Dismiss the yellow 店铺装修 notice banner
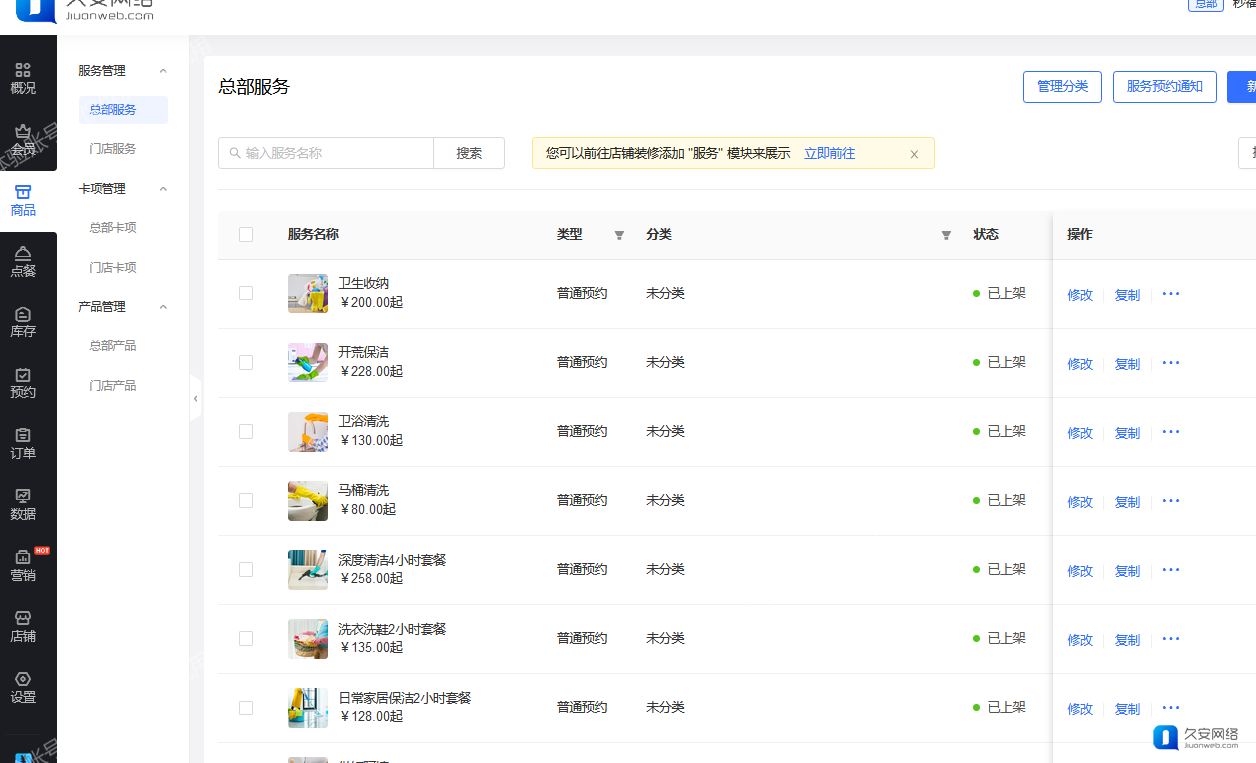The image size is (1256, 763). pos(914,154)
